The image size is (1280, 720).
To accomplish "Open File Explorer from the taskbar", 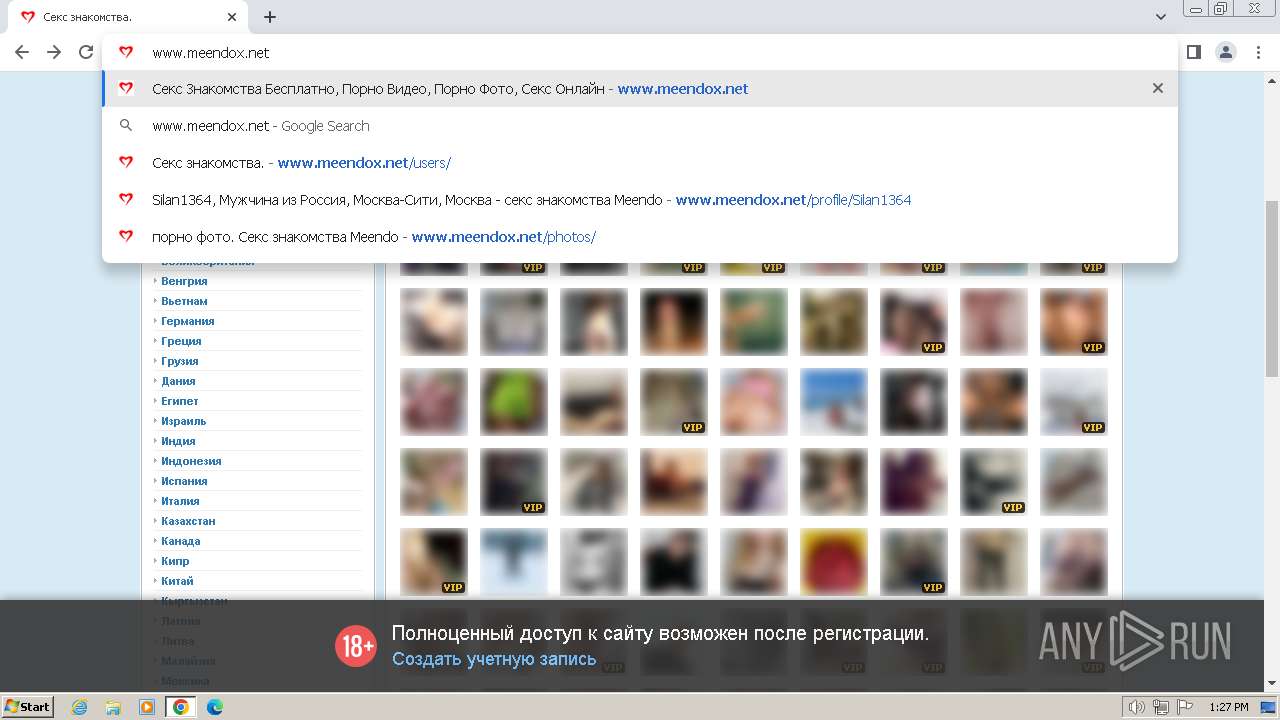I will [113, 707].
